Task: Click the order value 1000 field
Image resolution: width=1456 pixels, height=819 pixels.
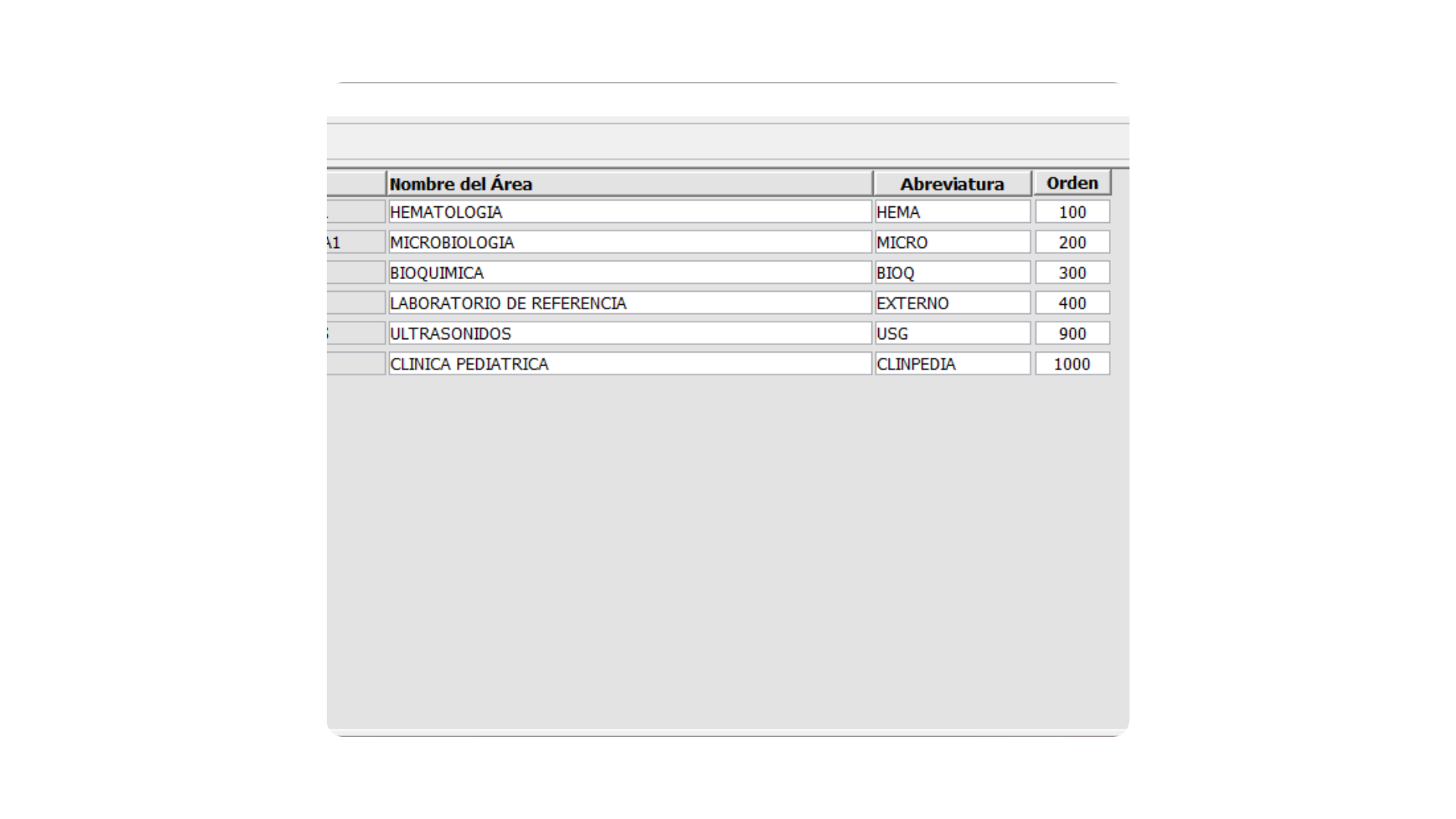Action: tap(1072, 364)
